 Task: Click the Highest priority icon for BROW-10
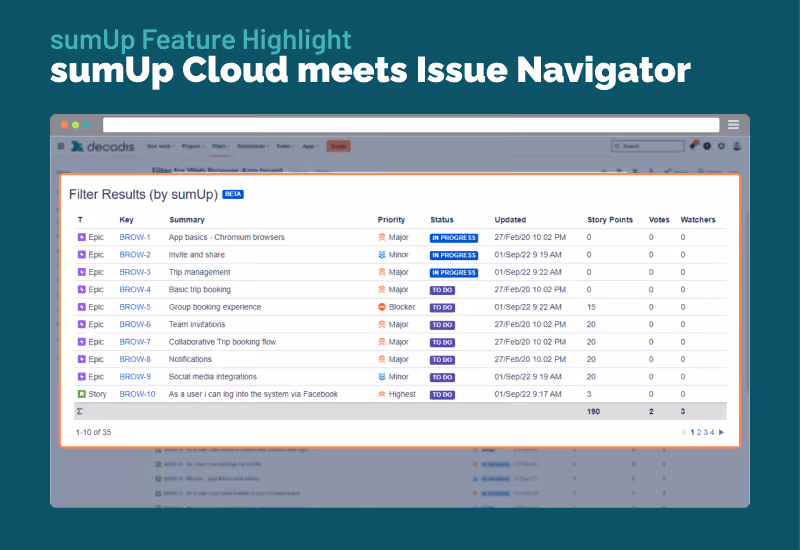pyautogui.click(x=382, y=394)
